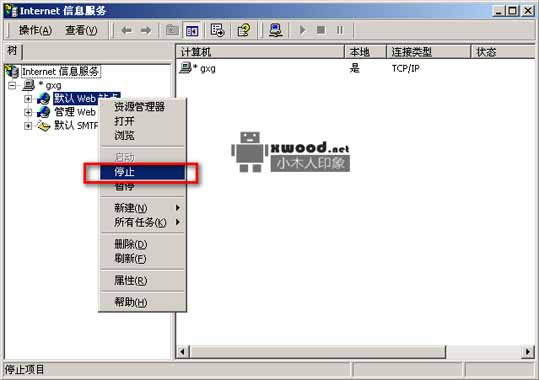Sort by the 状态 column header

point(503,52)
